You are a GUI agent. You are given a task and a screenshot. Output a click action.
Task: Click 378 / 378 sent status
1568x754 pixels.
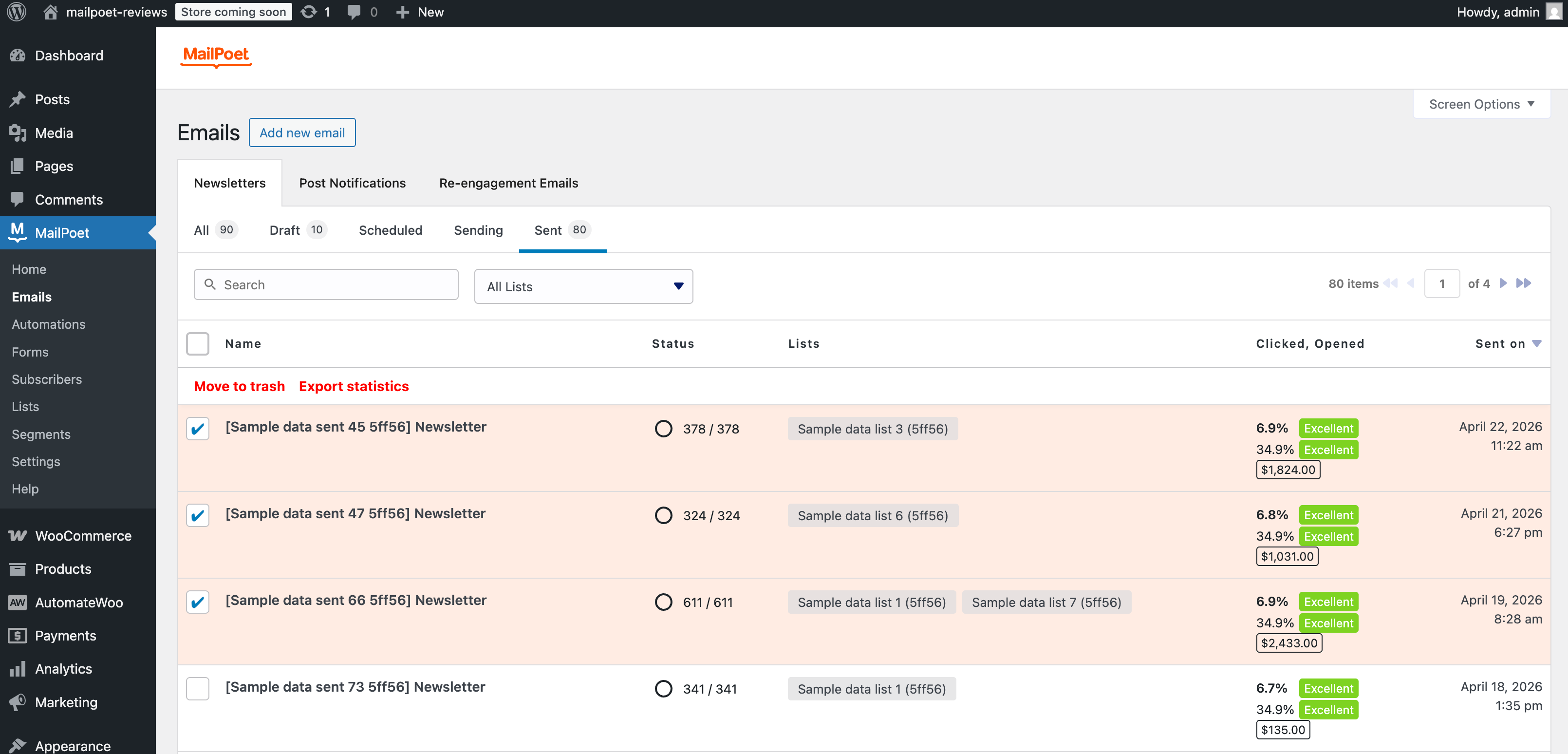click(711, 429)
